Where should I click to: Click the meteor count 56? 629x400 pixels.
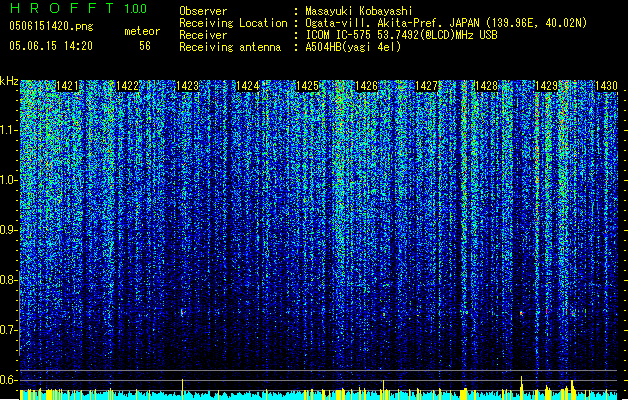tap(145, 46)
